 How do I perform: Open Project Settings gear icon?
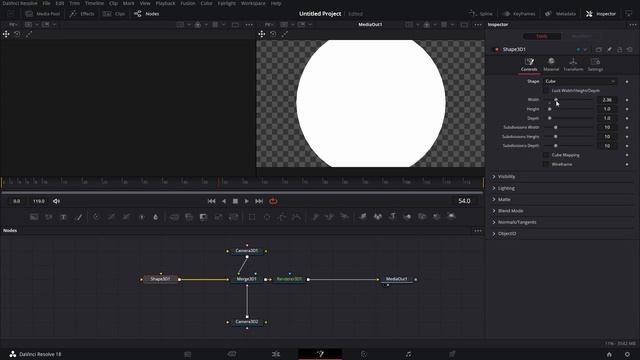click(627, 354)
